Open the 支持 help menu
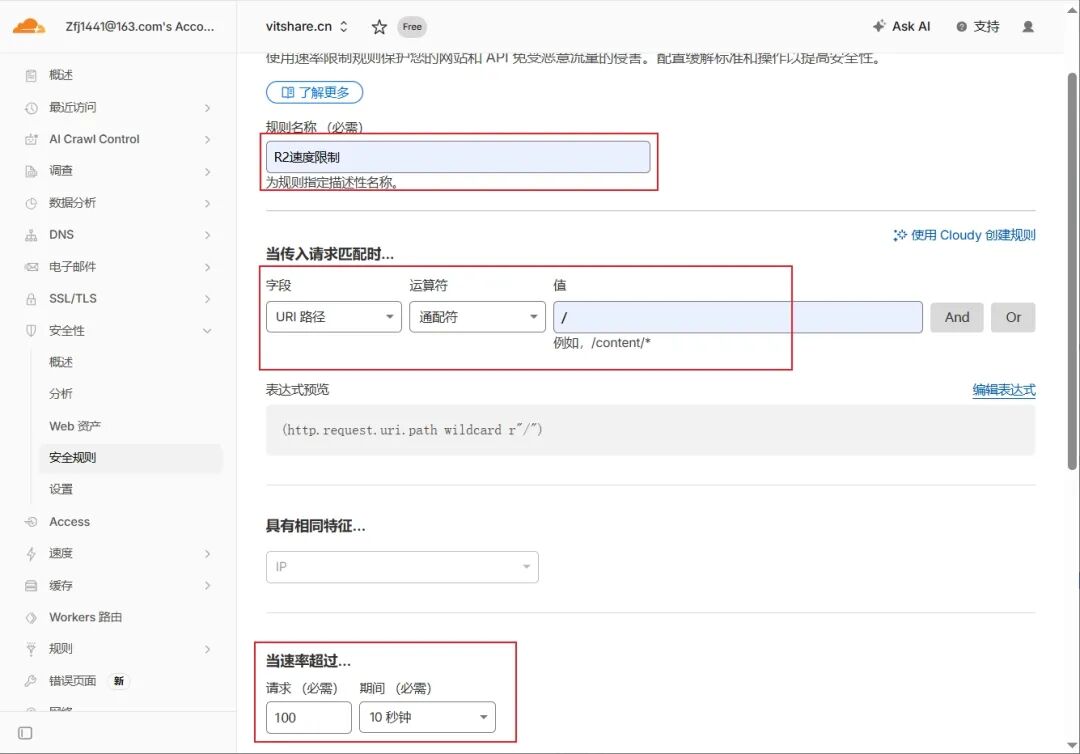 [977, 26]
